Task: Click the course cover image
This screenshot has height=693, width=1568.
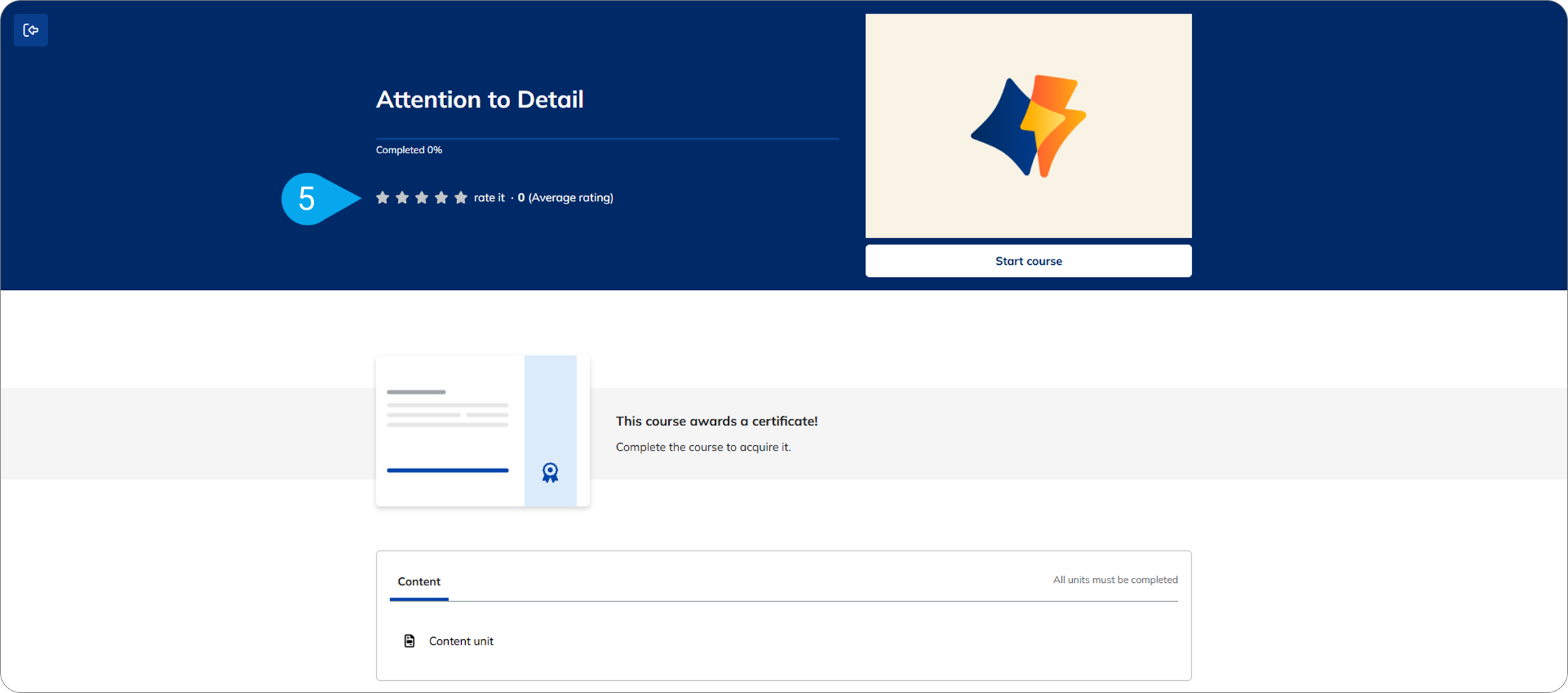Action: pyautogui.click(x=1028, y=126)
